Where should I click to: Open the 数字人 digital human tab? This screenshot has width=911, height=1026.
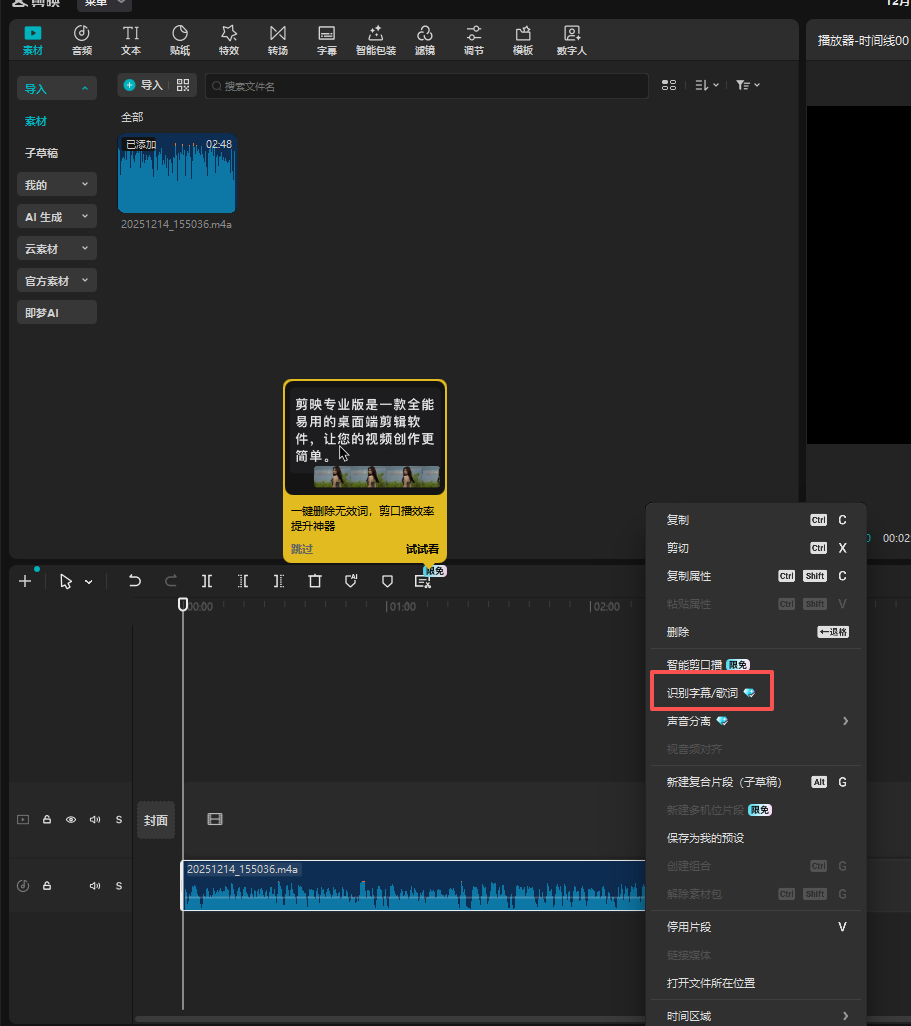point(571,41)
